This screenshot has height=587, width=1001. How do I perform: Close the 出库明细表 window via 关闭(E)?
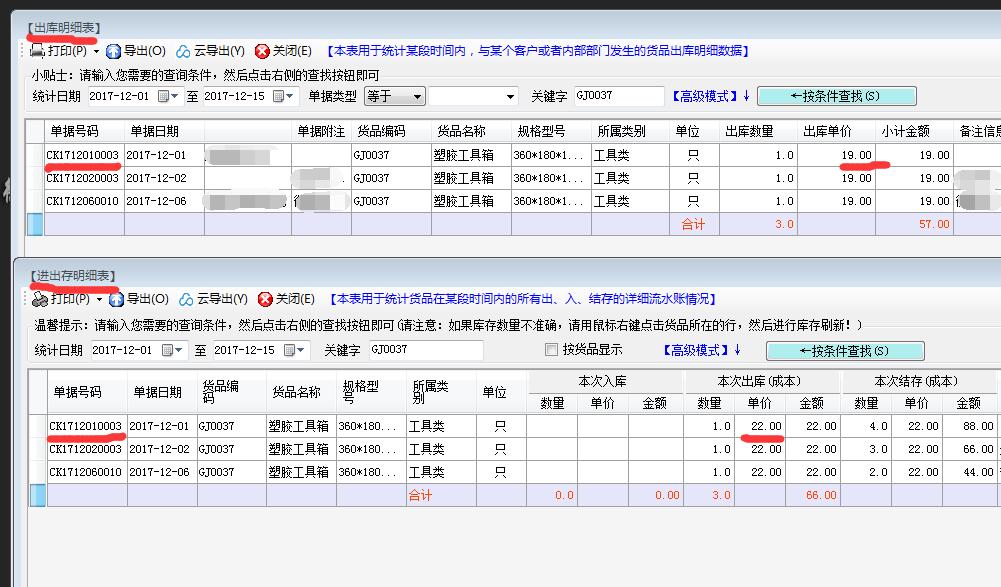(x=283, y=51)
